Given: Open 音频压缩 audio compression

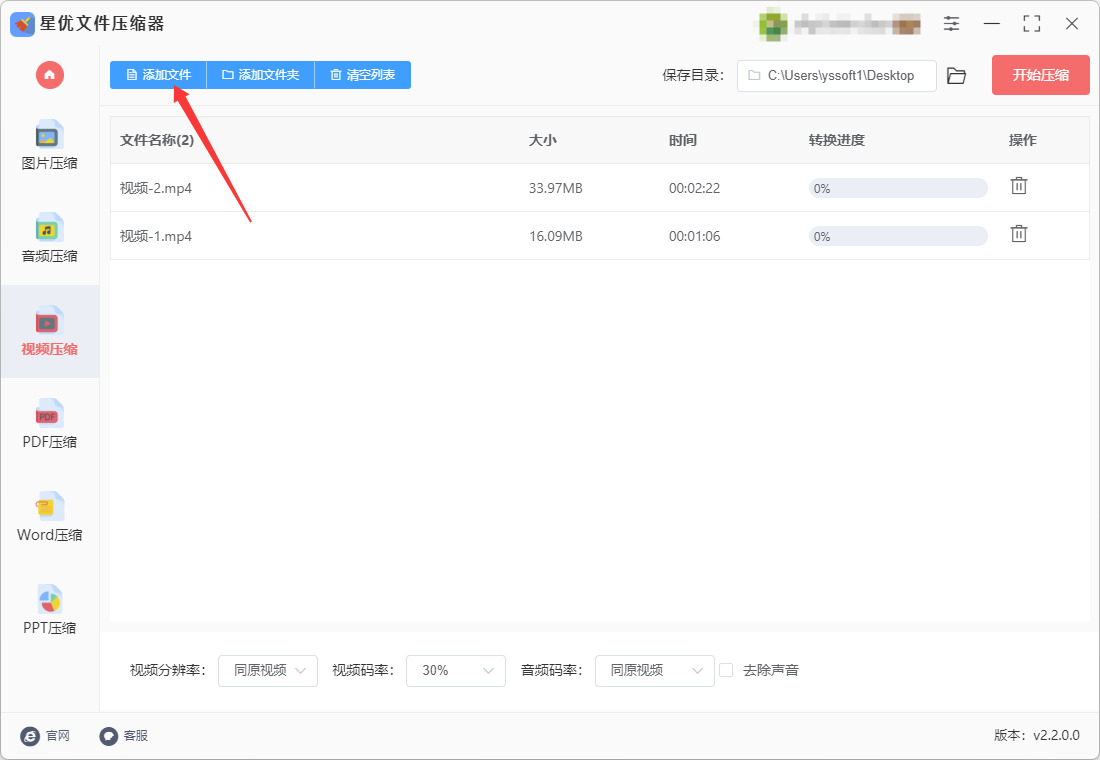Looking at the screenshot, I should point(49,238).
